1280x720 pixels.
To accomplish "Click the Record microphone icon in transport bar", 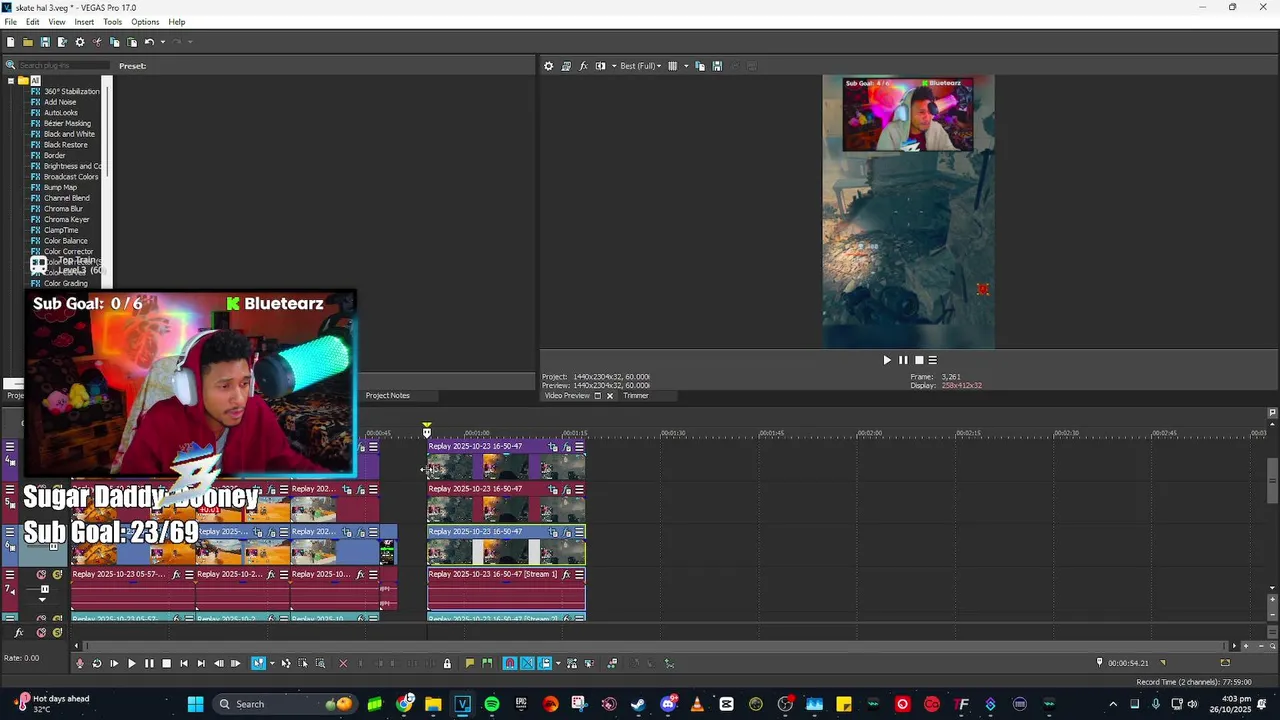I will [80, 663].
